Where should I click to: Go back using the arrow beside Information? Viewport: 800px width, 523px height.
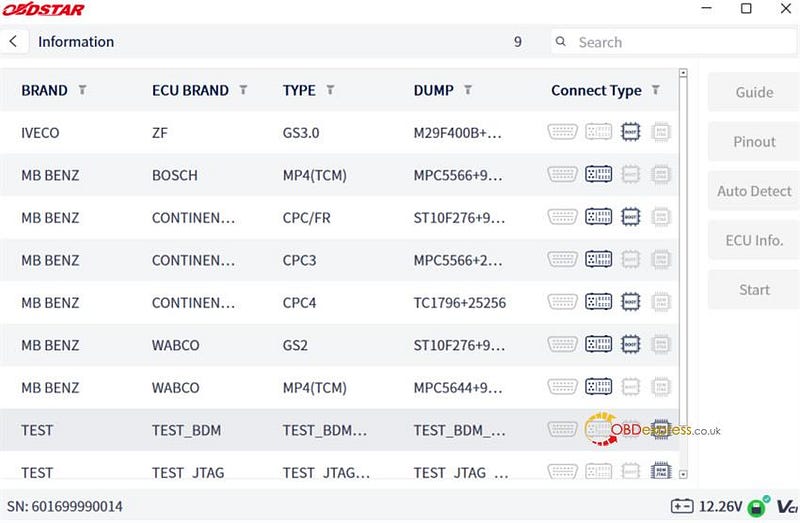(x=14, y=41)
